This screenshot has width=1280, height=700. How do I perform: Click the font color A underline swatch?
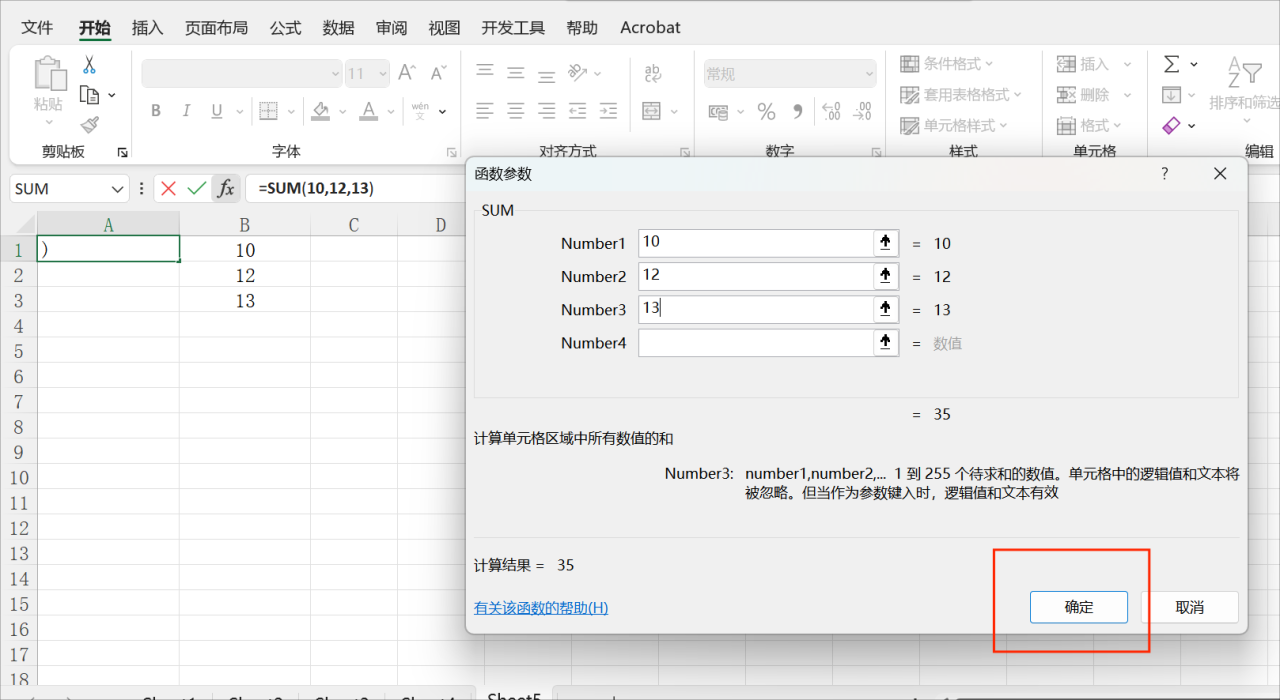[369, 111]
